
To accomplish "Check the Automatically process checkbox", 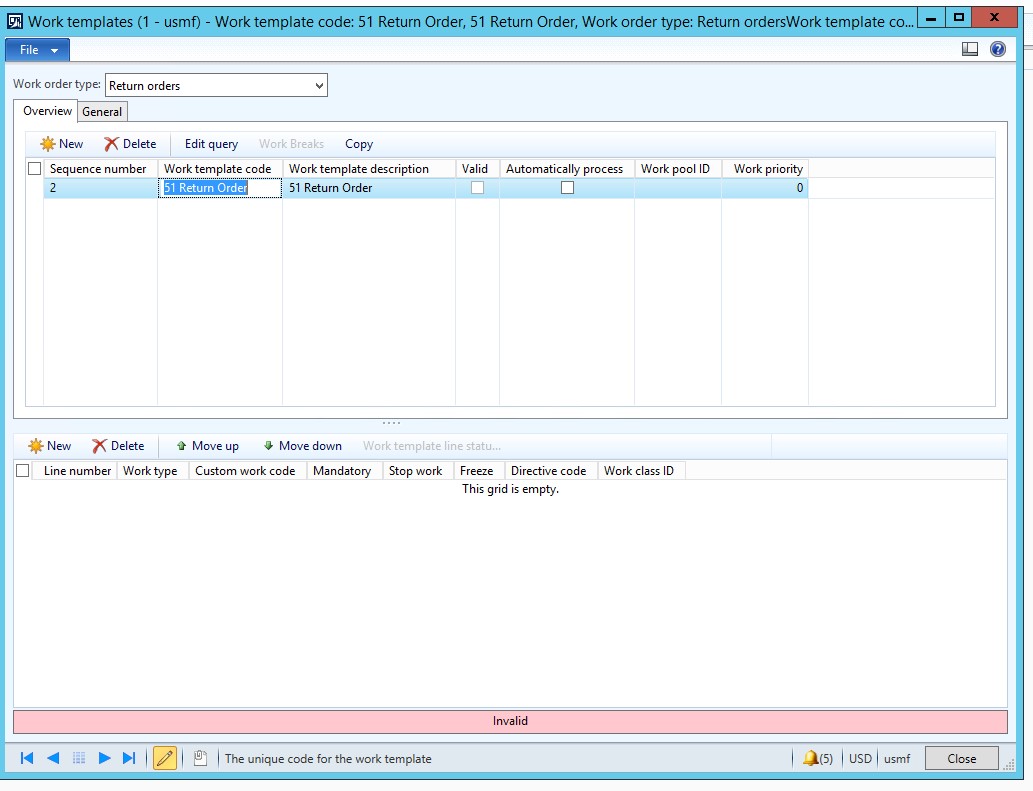I will [566, 188].
